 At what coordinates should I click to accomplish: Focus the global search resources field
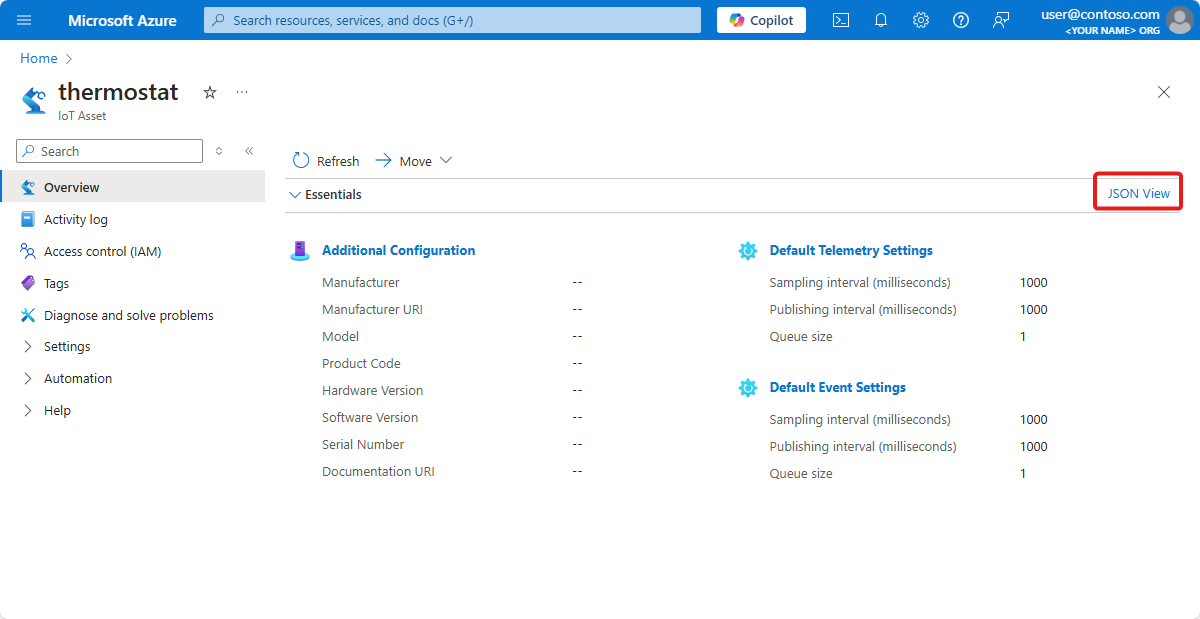[452, 20]
